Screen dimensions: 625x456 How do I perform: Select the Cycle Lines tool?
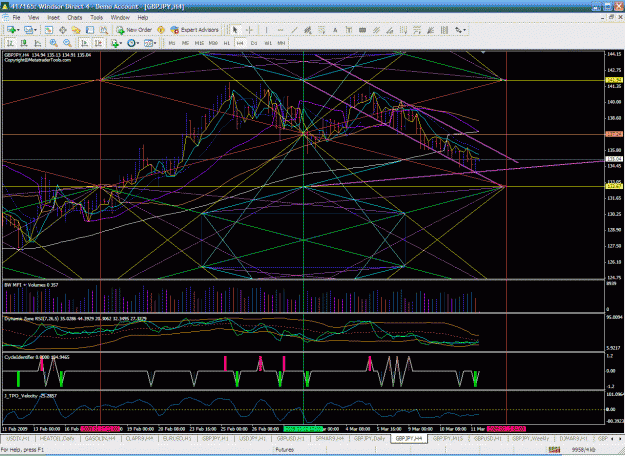(444, 30)
